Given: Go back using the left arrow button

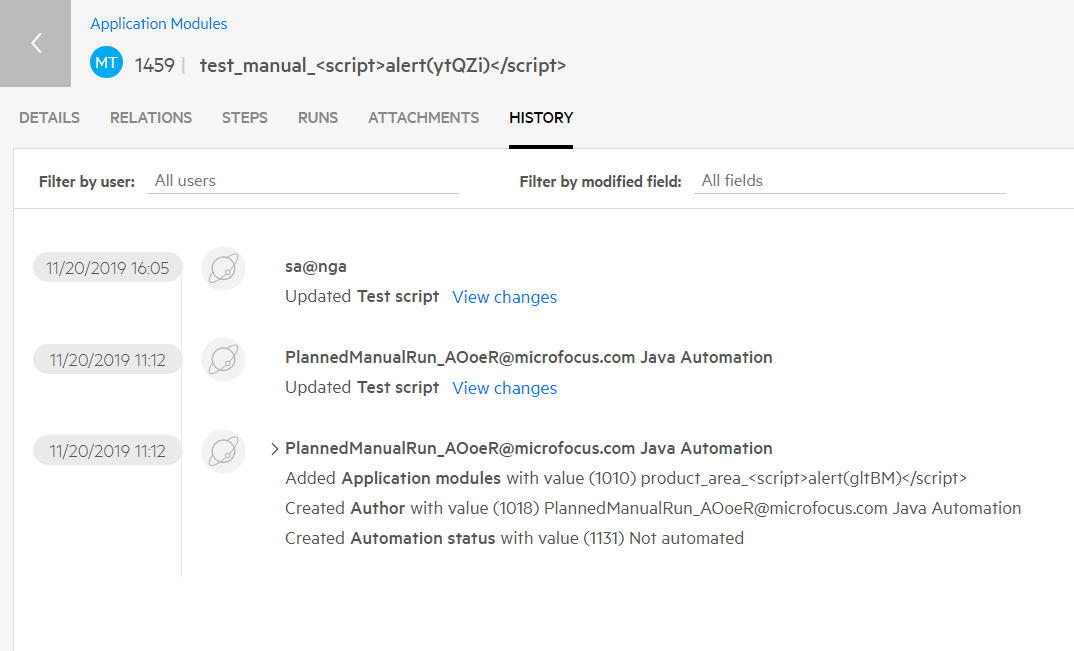Looking at the screenshot, I should pyautogui.click(x=36, y=43).
